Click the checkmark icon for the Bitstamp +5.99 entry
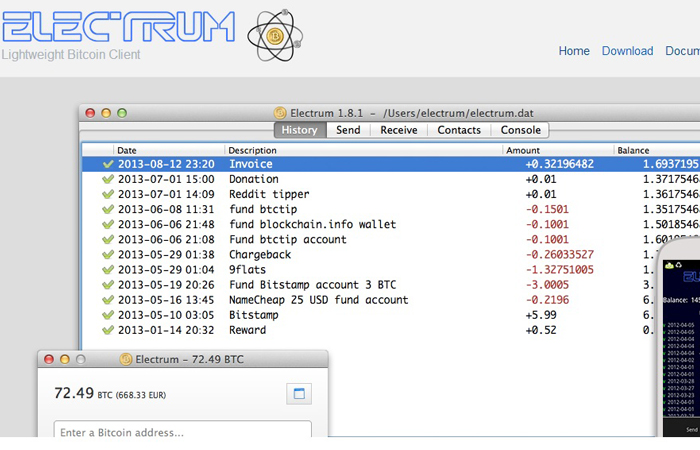This screenshot has width=700, height=450. pos(108,315)
